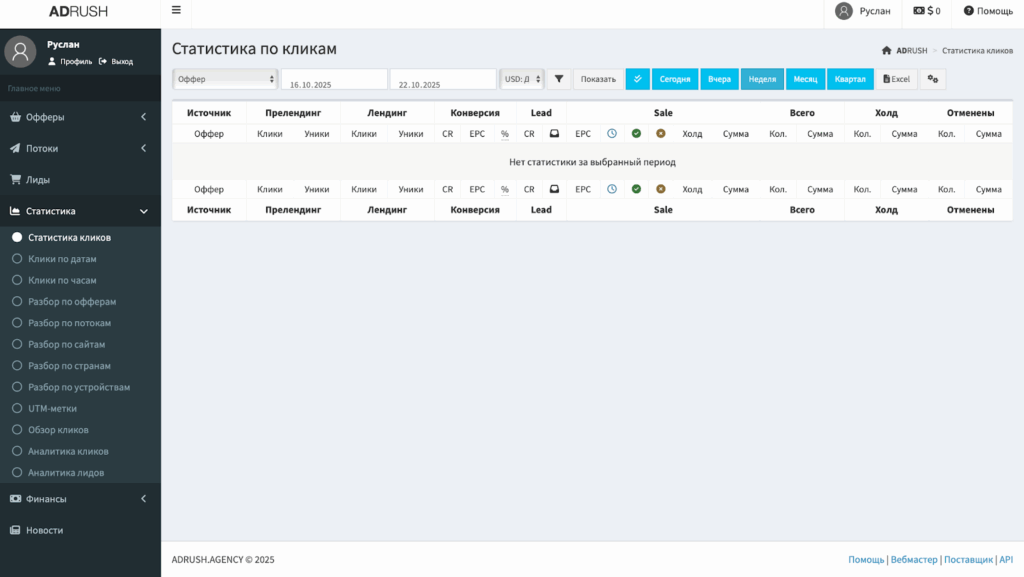Viewport: 1024px width, 577px height.
Task: Click the inbox icon in bottom Lead column
Action: 554,189
